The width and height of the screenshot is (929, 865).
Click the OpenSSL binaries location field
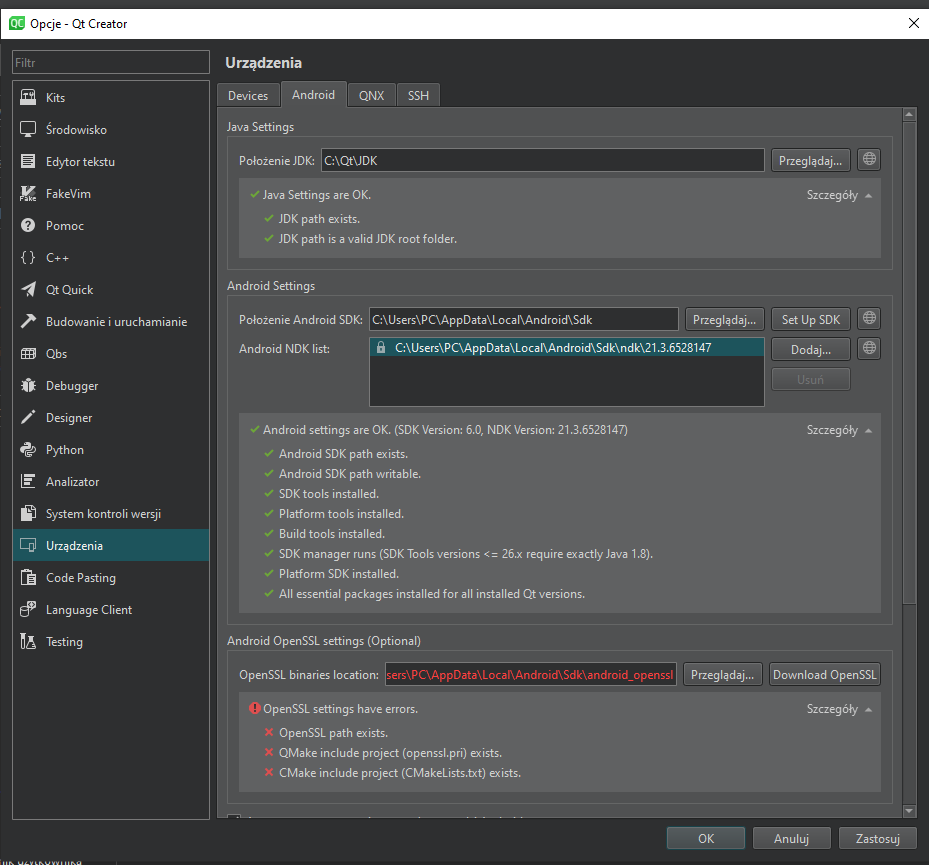pos(531,675)
